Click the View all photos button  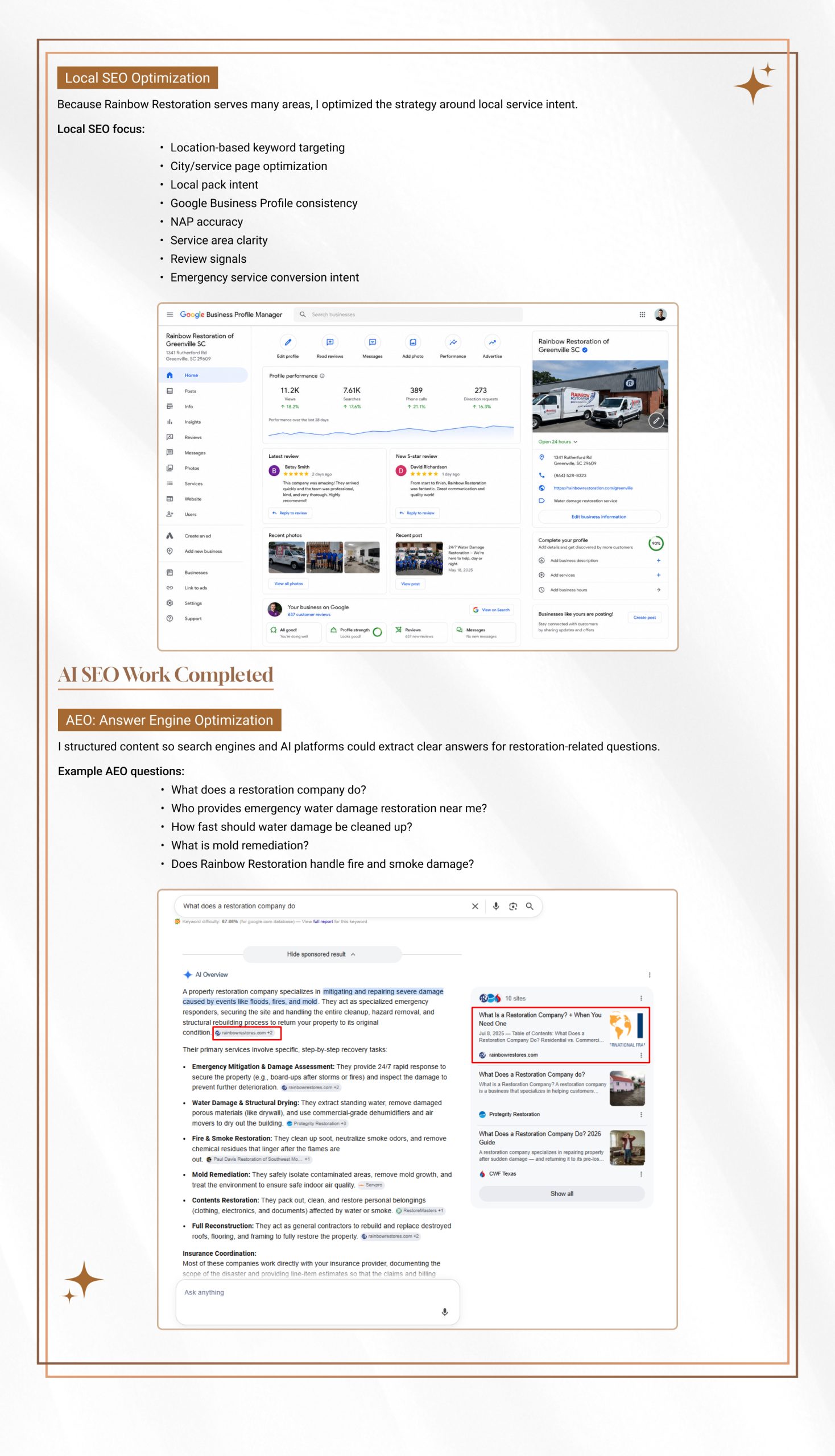pyautogui.click(x=288, y=584)
